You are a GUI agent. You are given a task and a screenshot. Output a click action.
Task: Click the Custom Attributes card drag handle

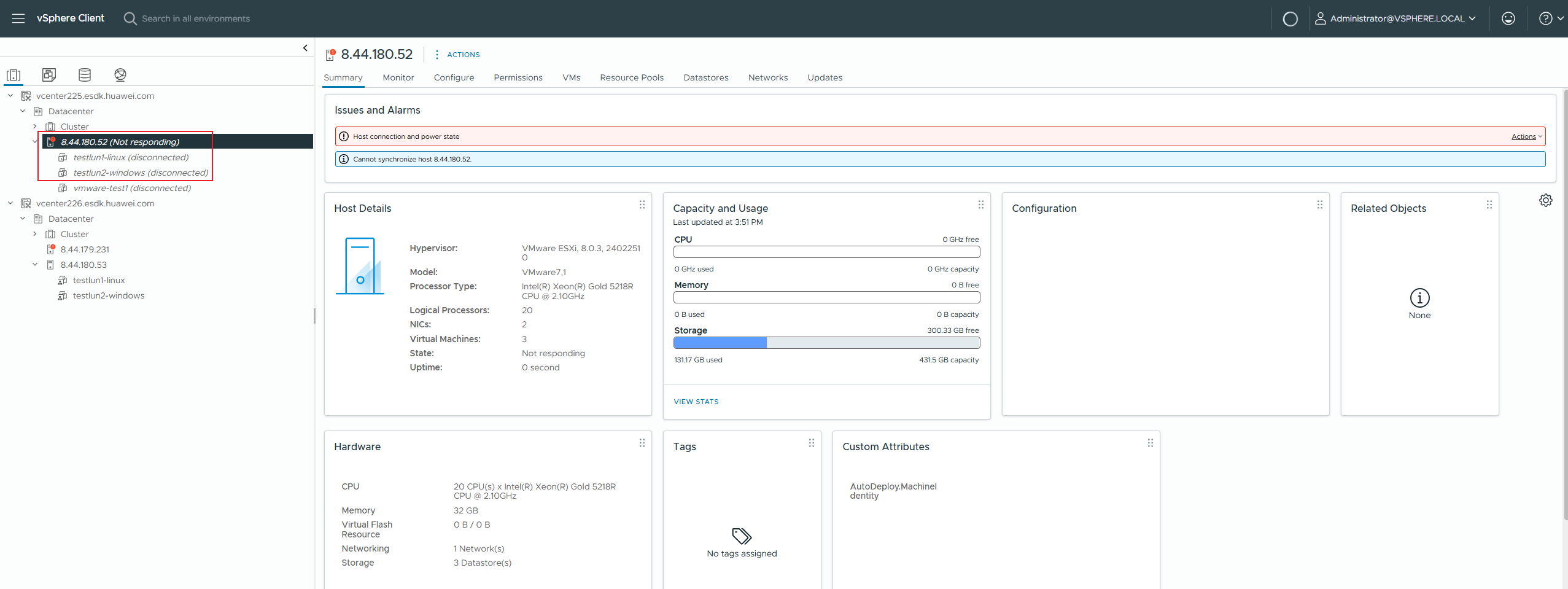click(x=1151, y=443)
